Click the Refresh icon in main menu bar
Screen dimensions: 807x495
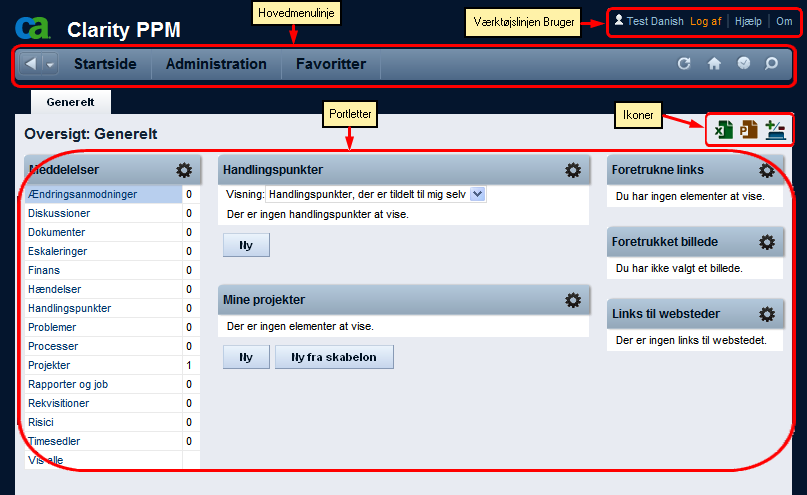[x=683, y=63]
